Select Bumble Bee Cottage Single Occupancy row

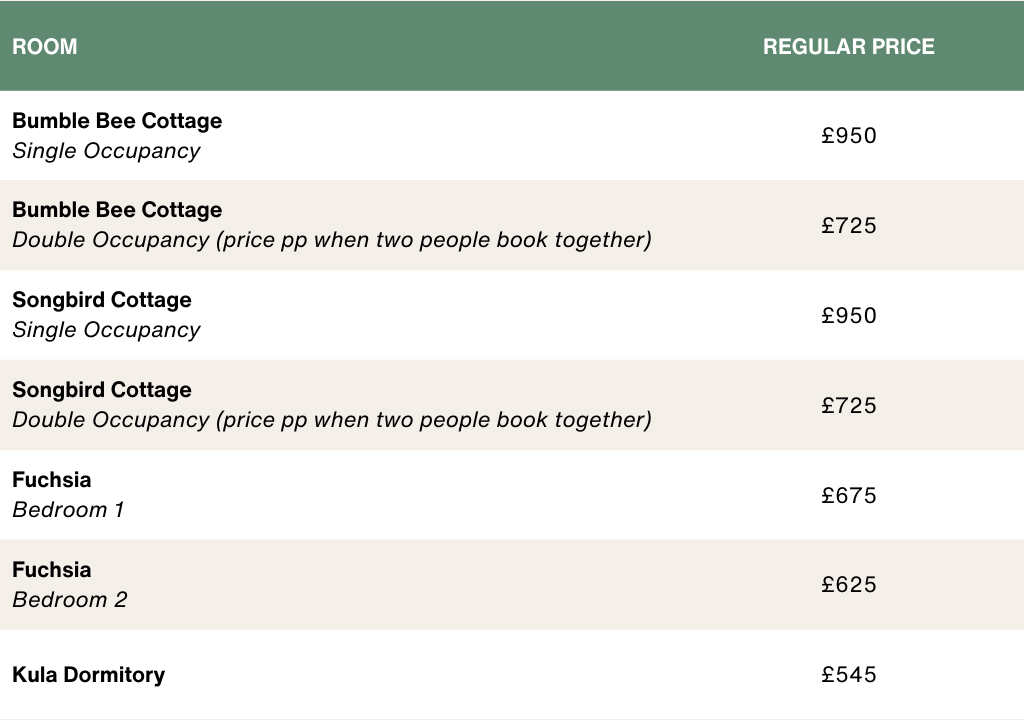tap(512, 135)
